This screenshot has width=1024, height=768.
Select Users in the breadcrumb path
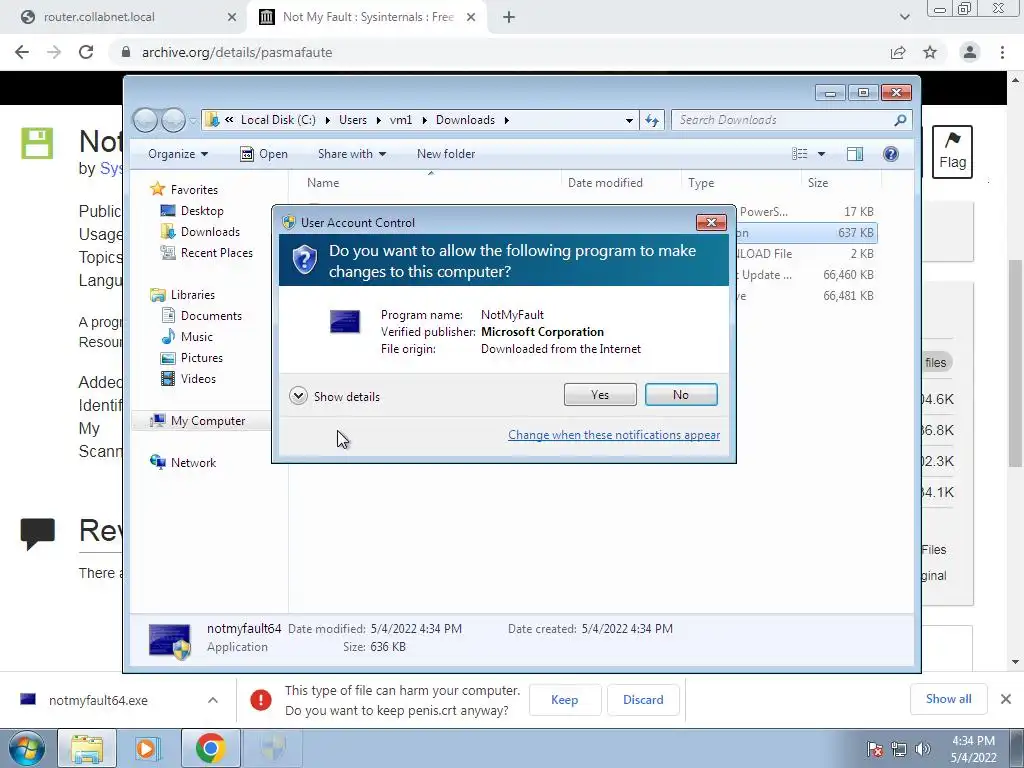pyautogui.click(x=353, y=120)
